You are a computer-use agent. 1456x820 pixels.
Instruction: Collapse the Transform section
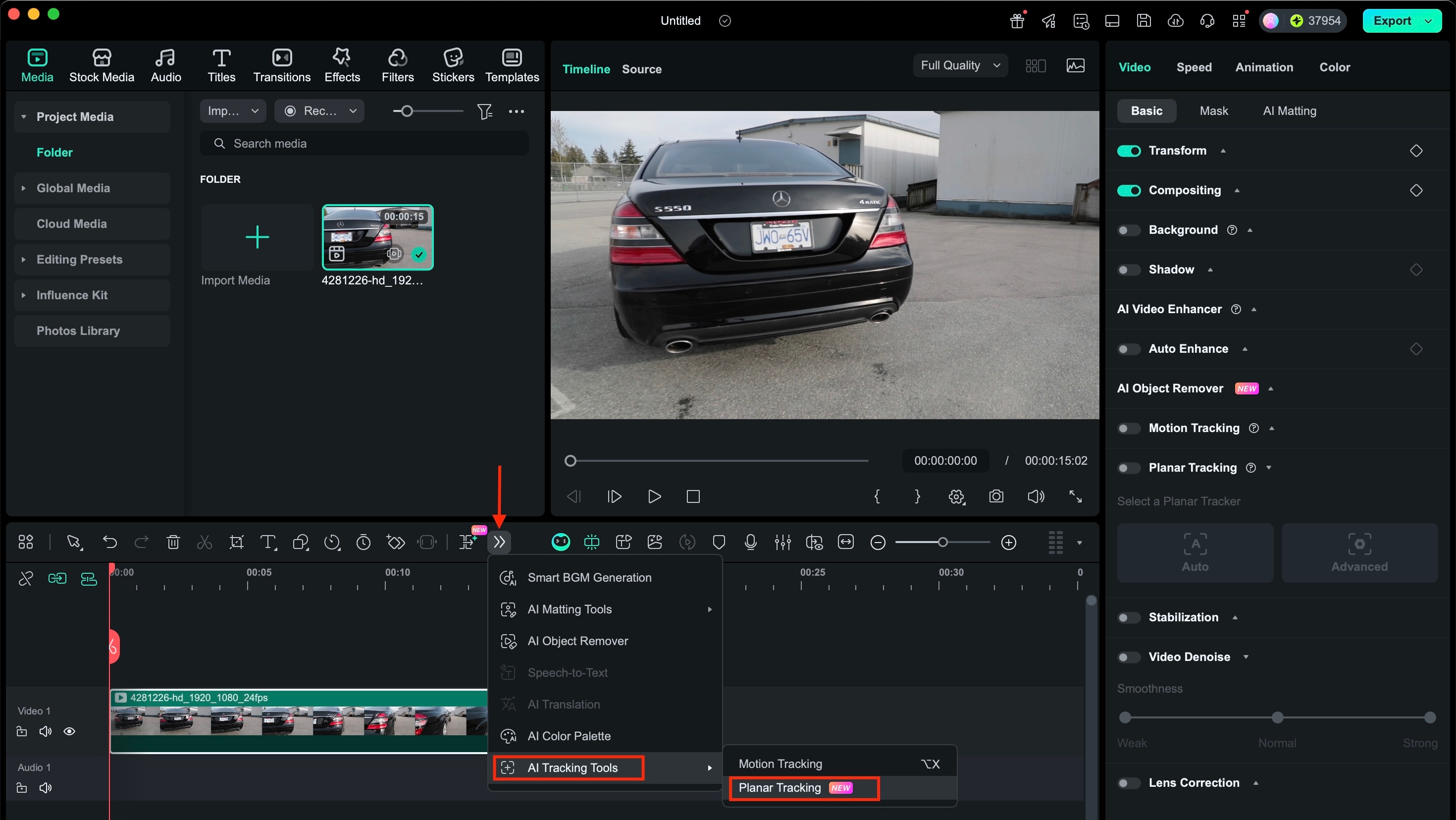1224,151
